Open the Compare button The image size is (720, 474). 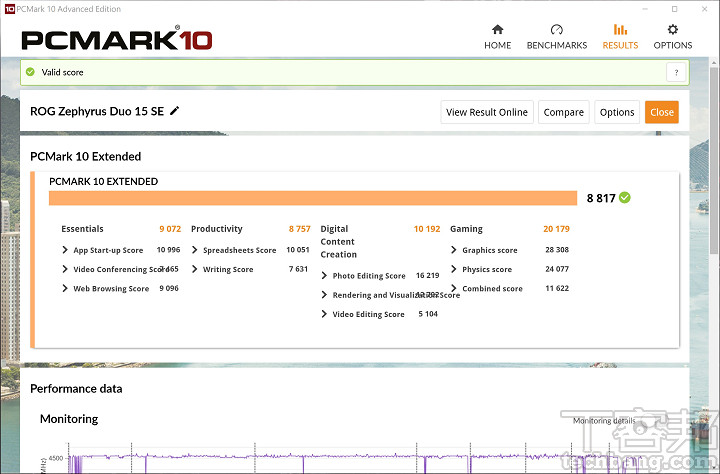[x=563, y=112]
